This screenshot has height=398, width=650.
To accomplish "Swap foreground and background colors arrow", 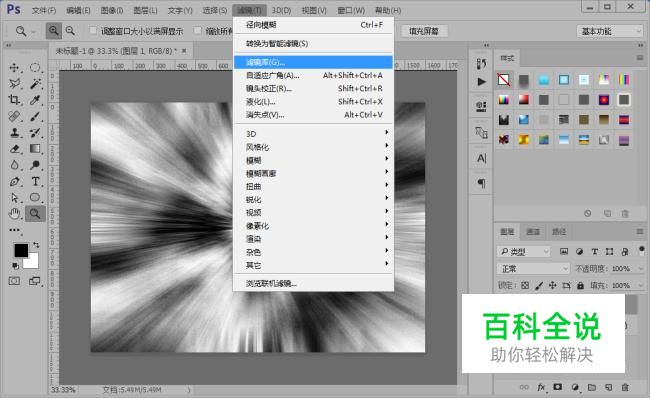I will click(36, 245).
